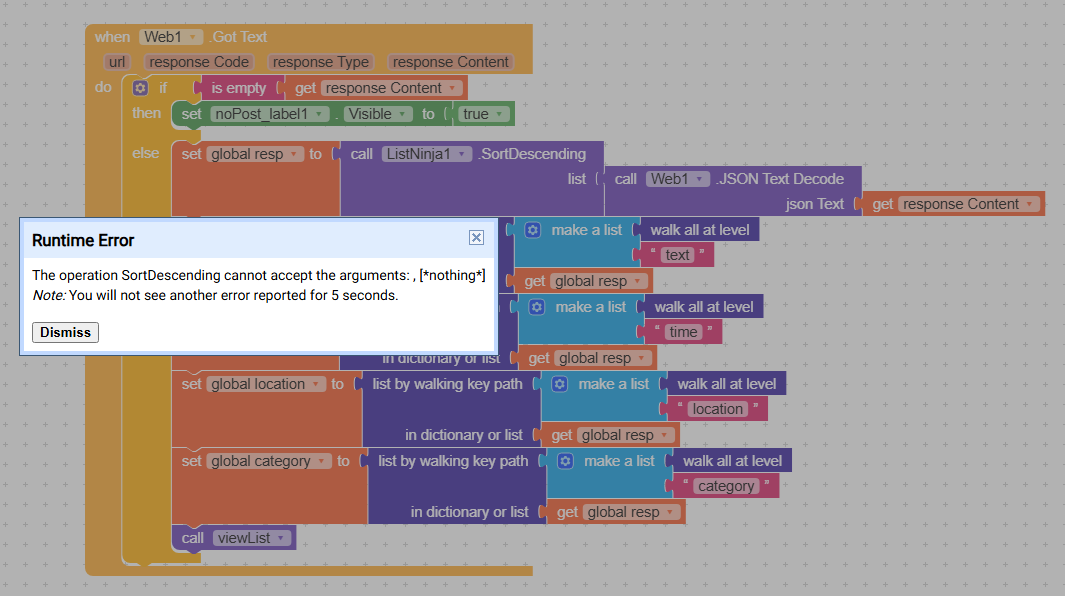The height and width of the screenshot is (596, 1065).
Task: Select walk all at level above text
Action: [700, 230]
